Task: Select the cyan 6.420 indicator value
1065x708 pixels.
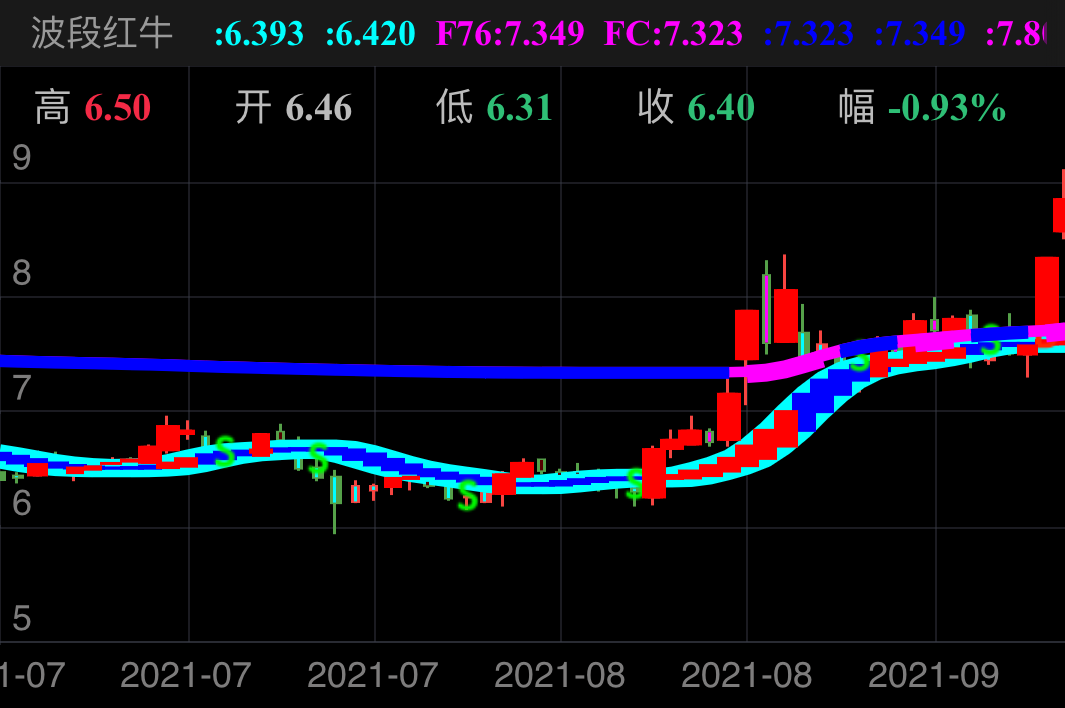Action: (370, 34)
